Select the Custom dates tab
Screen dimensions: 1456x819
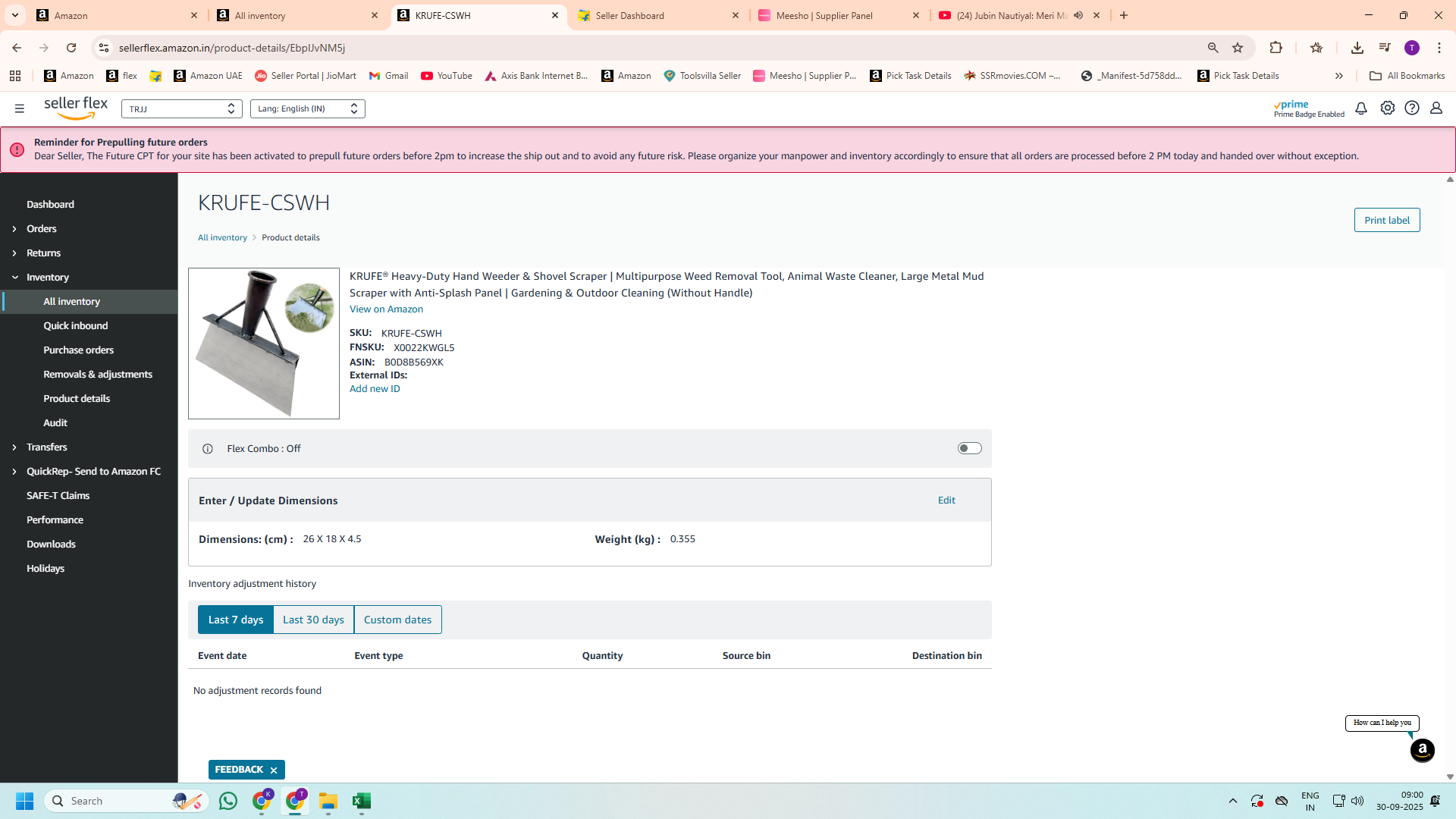coord(397,620)
